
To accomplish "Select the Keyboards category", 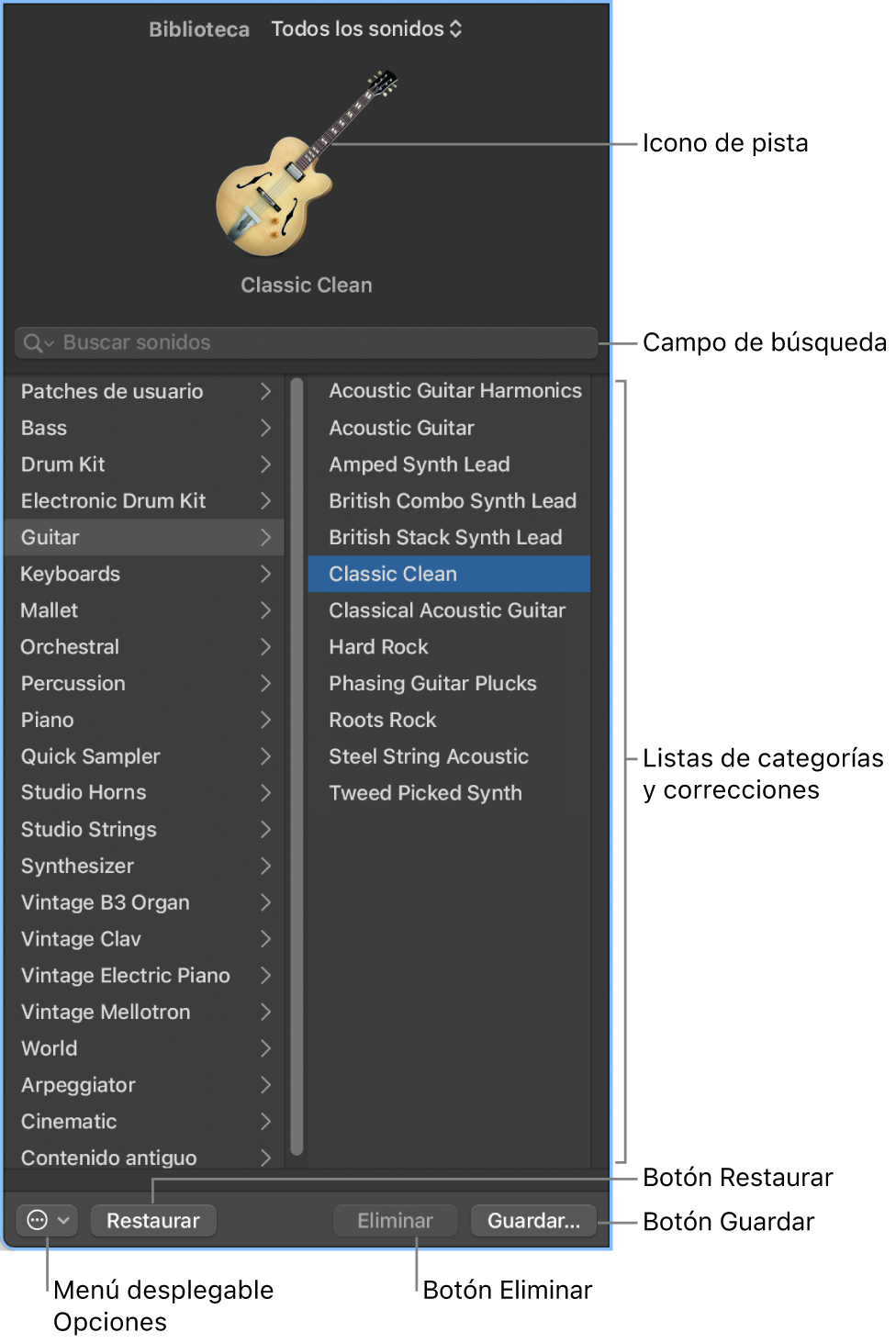I will pyautogui.click(x=71, y=575).
